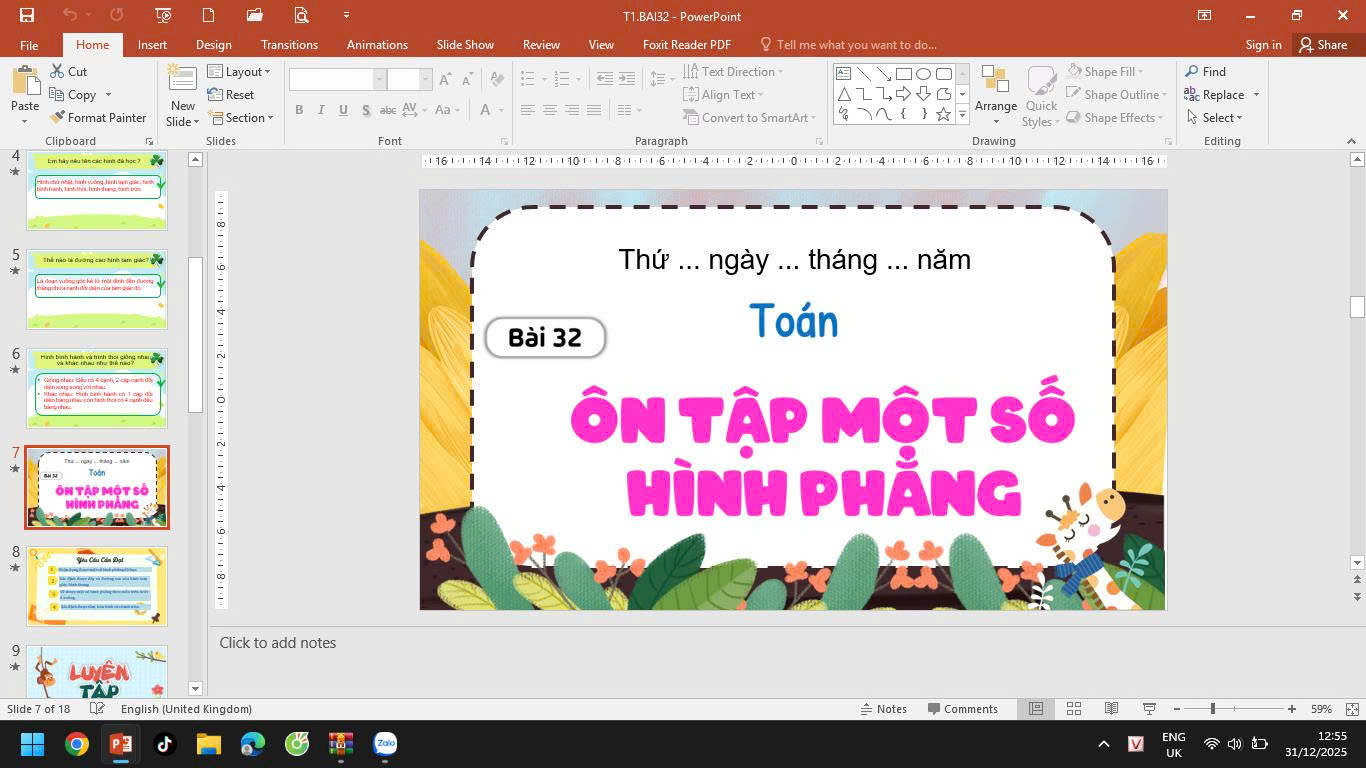Click the Format Painter tool

97,118
